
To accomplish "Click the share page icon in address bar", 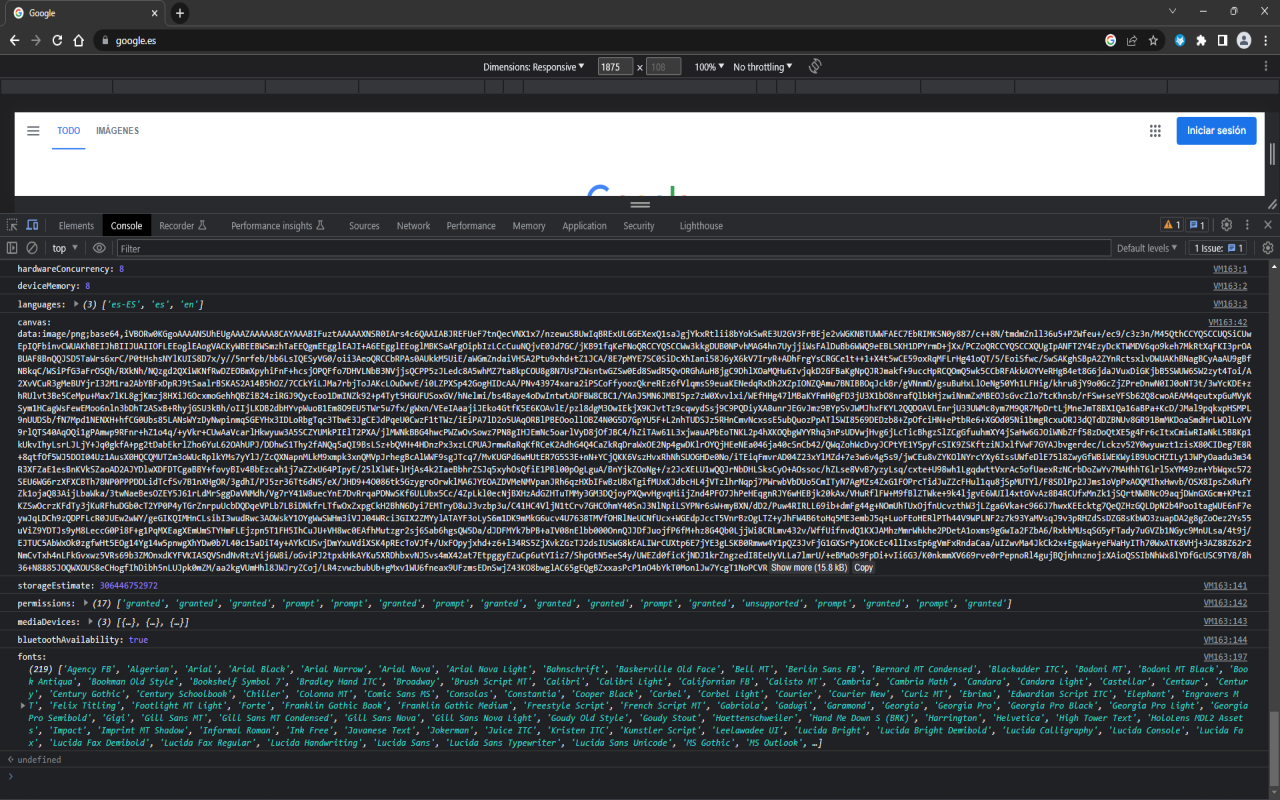I will 1132,41.
